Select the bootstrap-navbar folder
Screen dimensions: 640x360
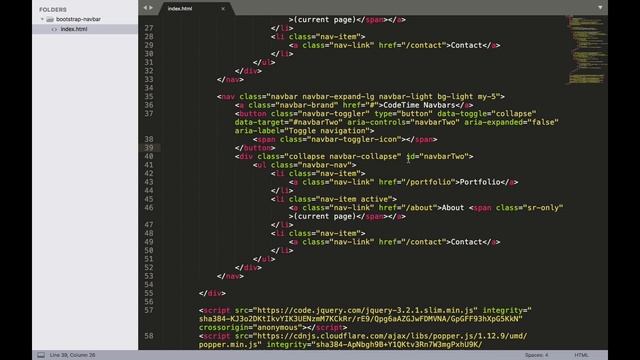click(78, 19)
